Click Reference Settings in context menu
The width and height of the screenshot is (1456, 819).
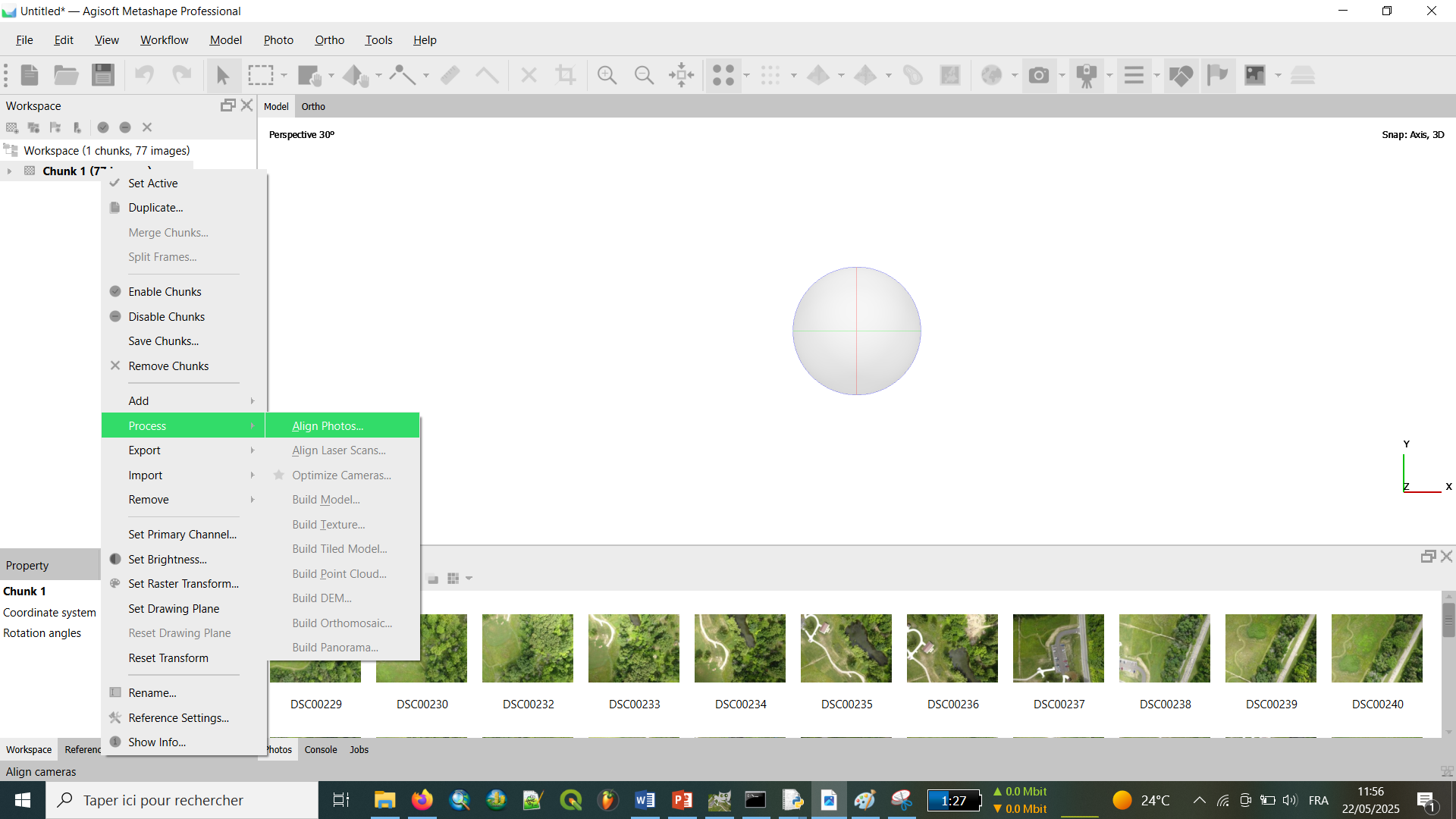178,718
